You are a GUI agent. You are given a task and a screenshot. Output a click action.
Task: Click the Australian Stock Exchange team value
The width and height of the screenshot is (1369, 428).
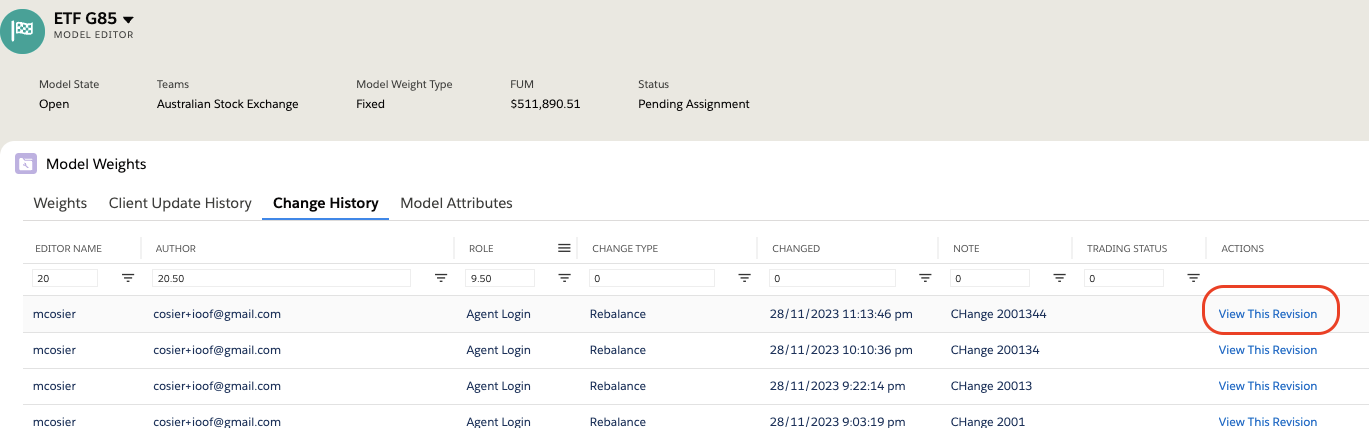[228, 104]
